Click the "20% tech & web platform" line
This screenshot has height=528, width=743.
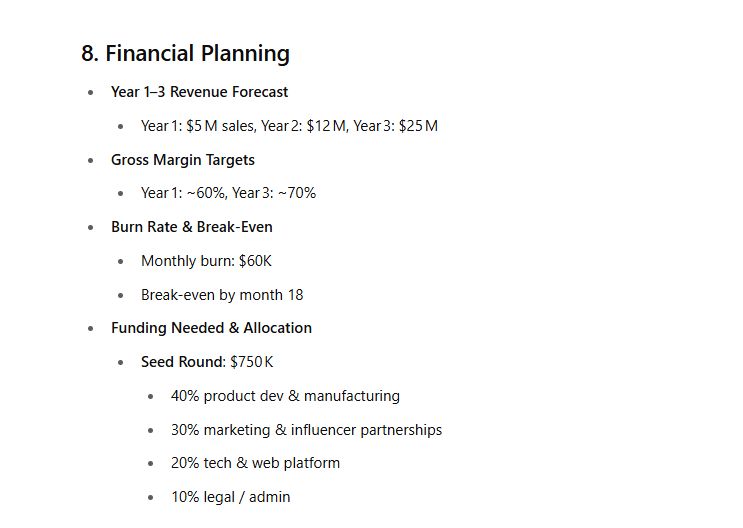(255, 463)
